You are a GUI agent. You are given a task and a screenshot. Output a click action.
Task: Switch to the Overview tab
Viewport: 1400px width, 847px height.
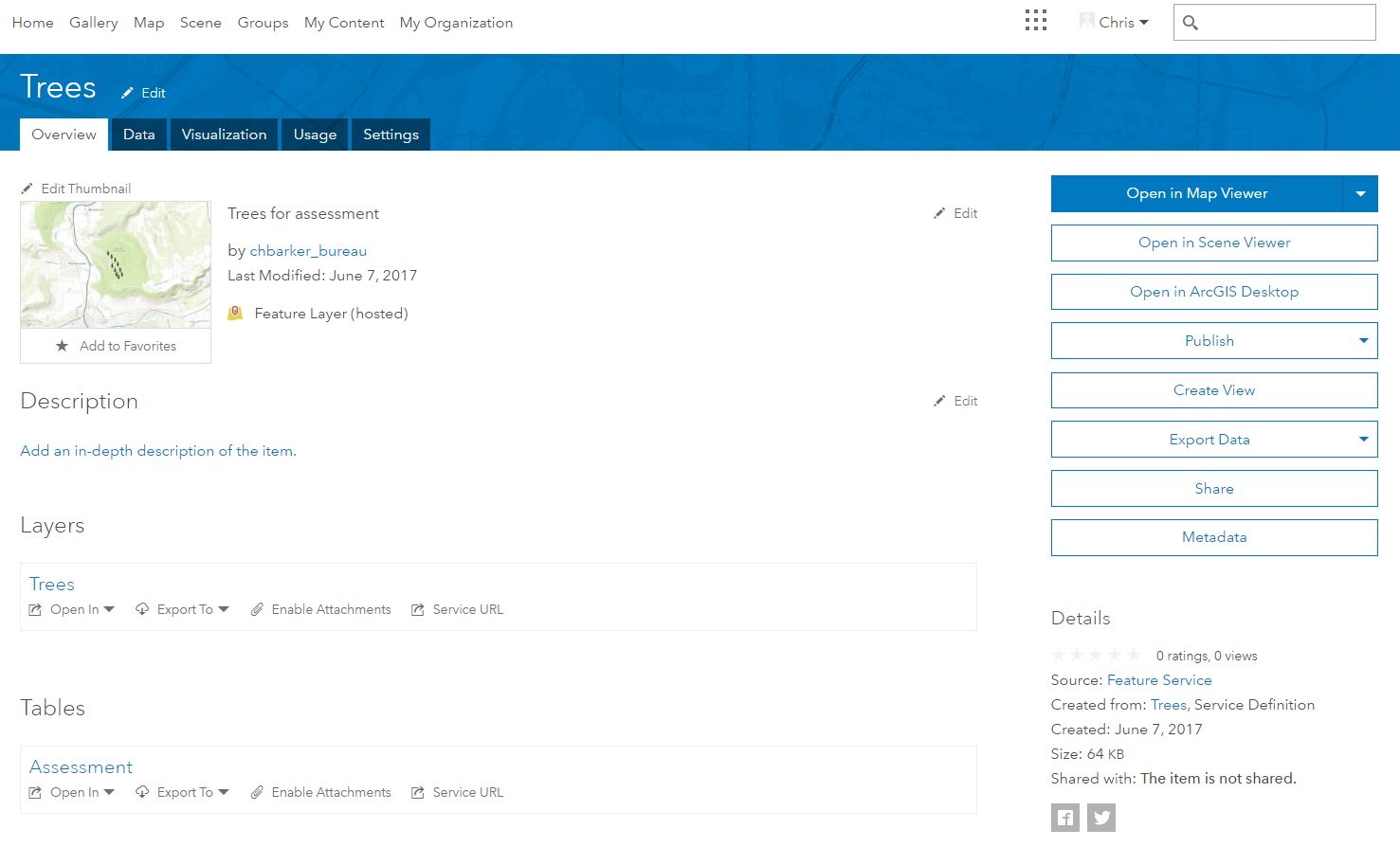point(64,135)
